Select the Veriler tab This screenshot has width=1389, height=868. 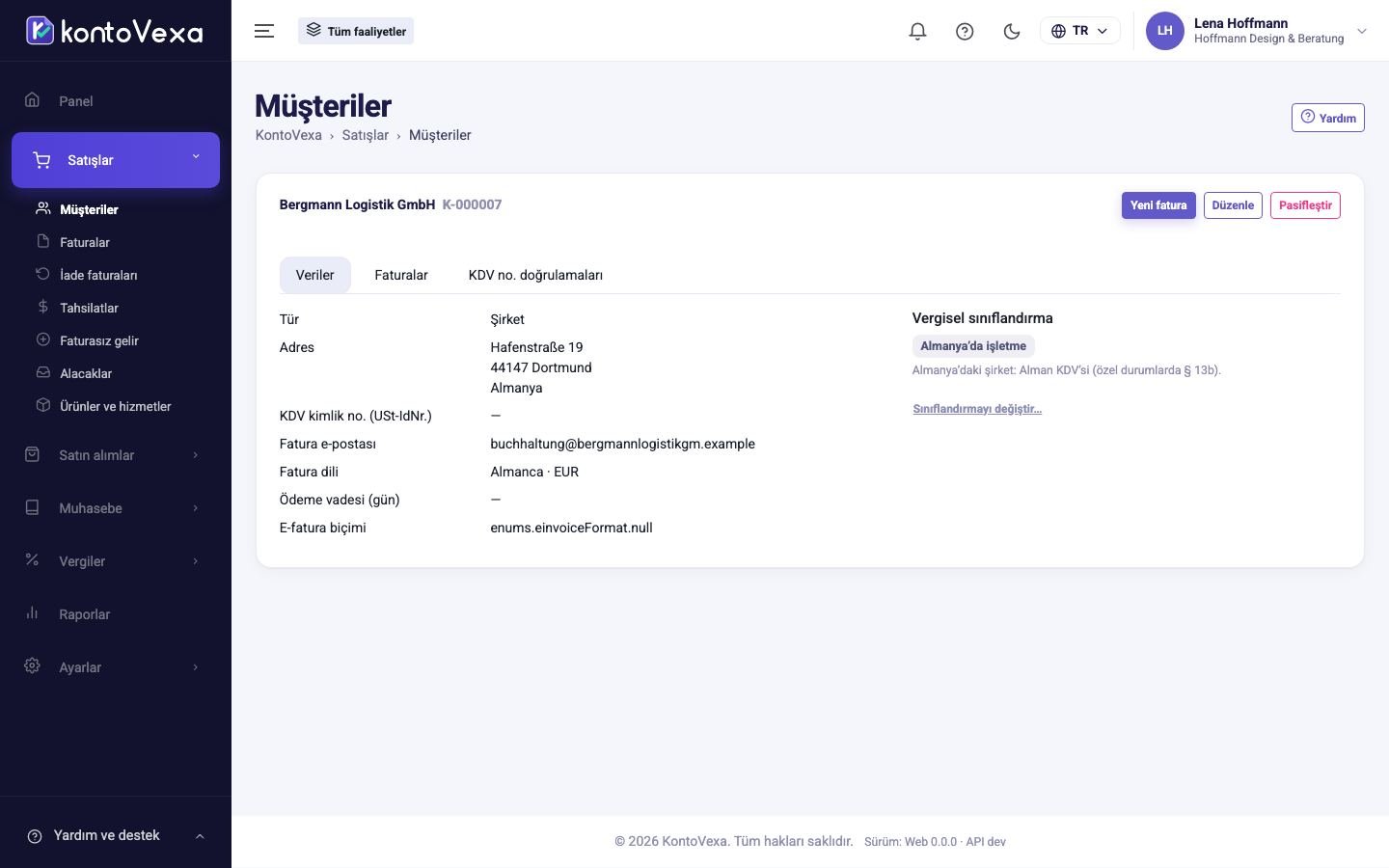click(315, 275)
